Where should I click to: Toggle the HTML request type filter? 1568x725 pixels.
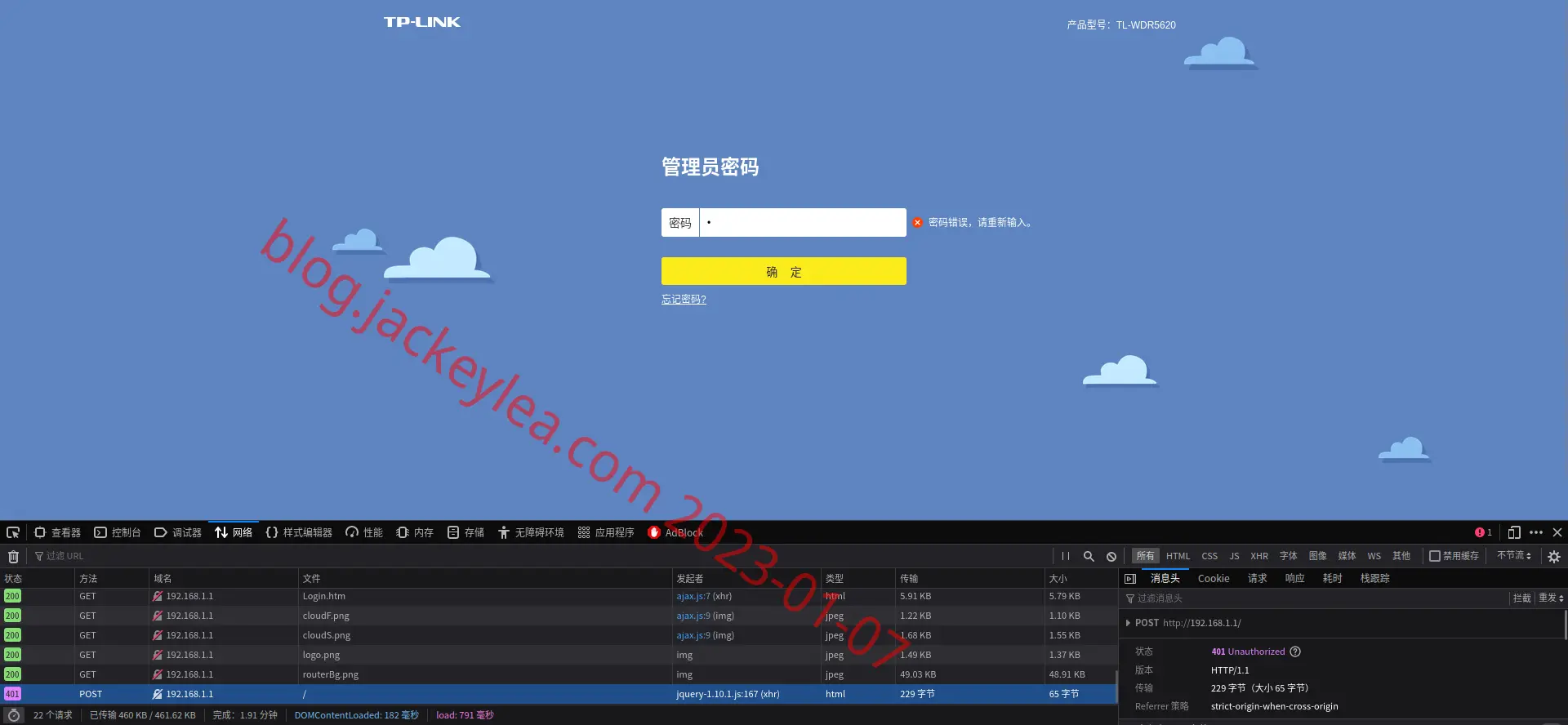tap(1178, 556)
